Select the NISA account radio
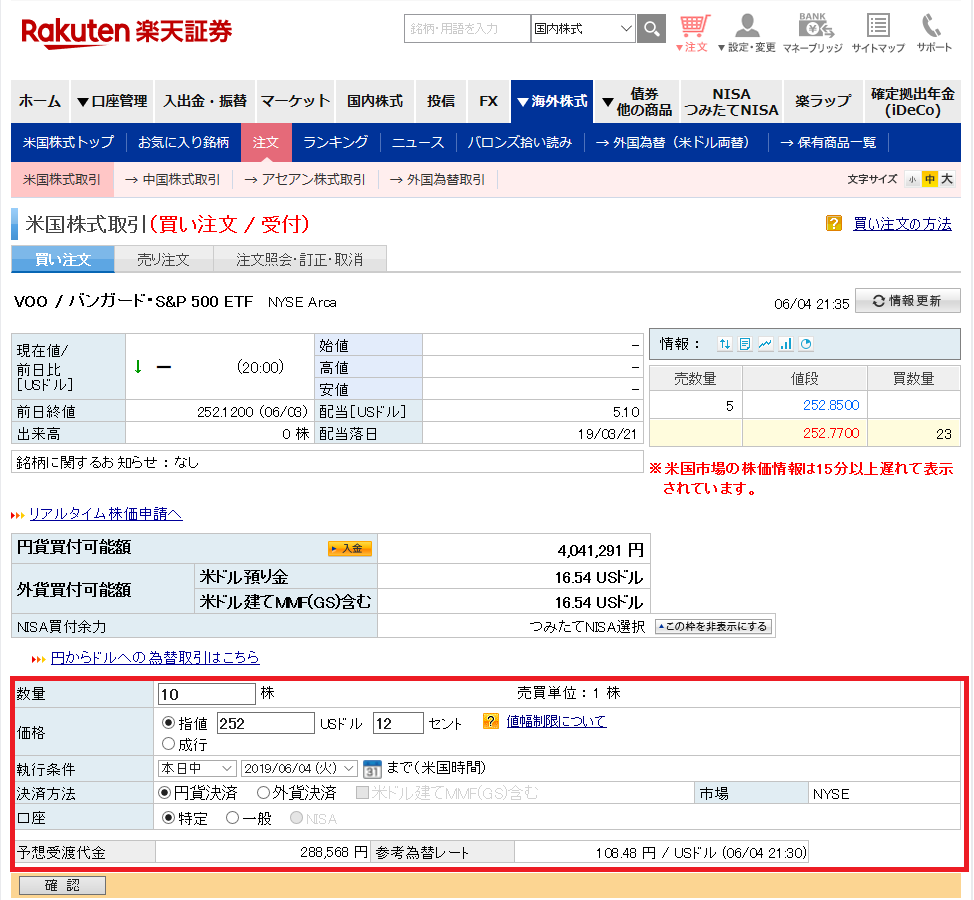The height and width of the screenshot is (900, 974). tap(296, 818)
